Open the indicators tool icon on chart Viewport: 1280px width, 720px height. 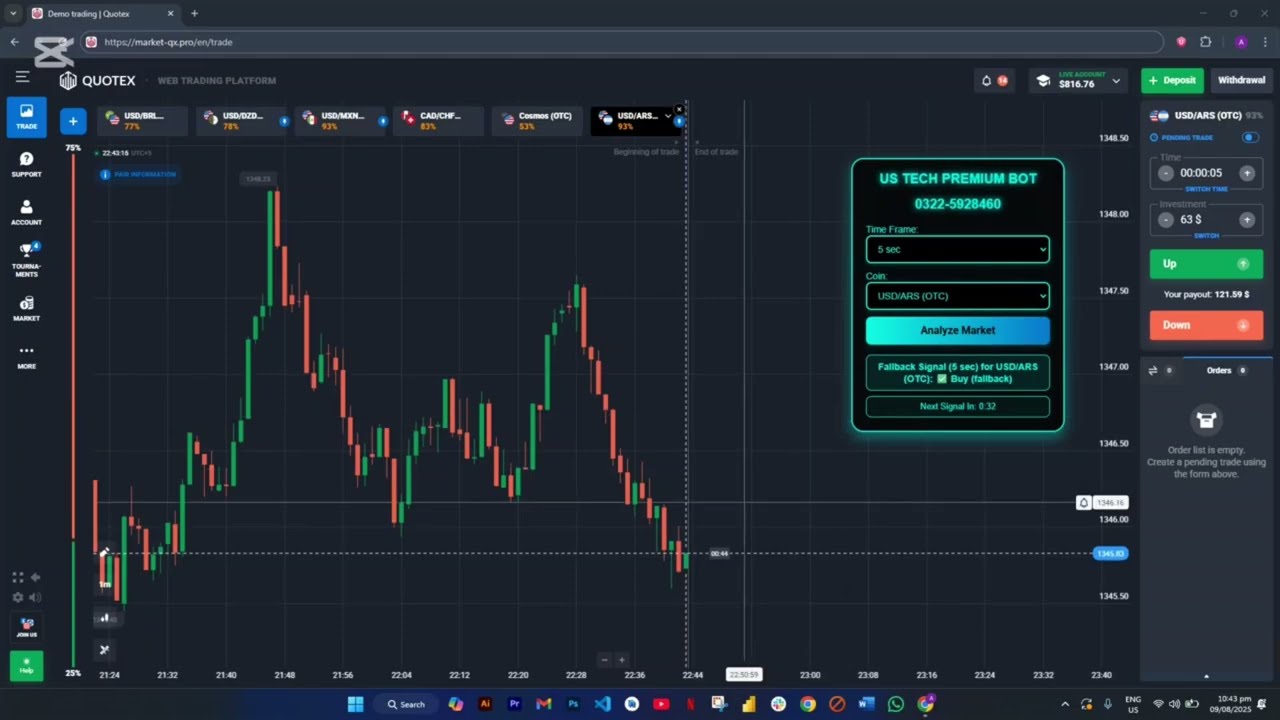pyautogui.click(x=104, y=650)
